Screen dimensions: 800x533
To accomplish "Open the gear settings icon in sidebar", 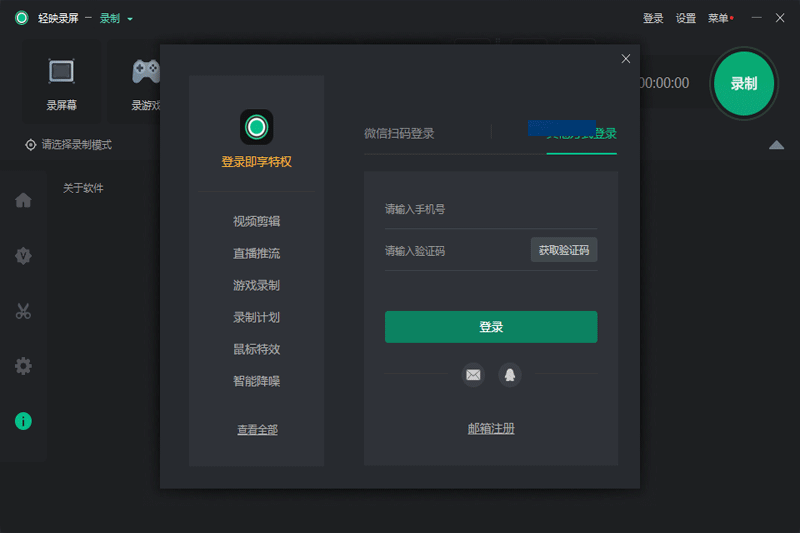I will point(23,366).
